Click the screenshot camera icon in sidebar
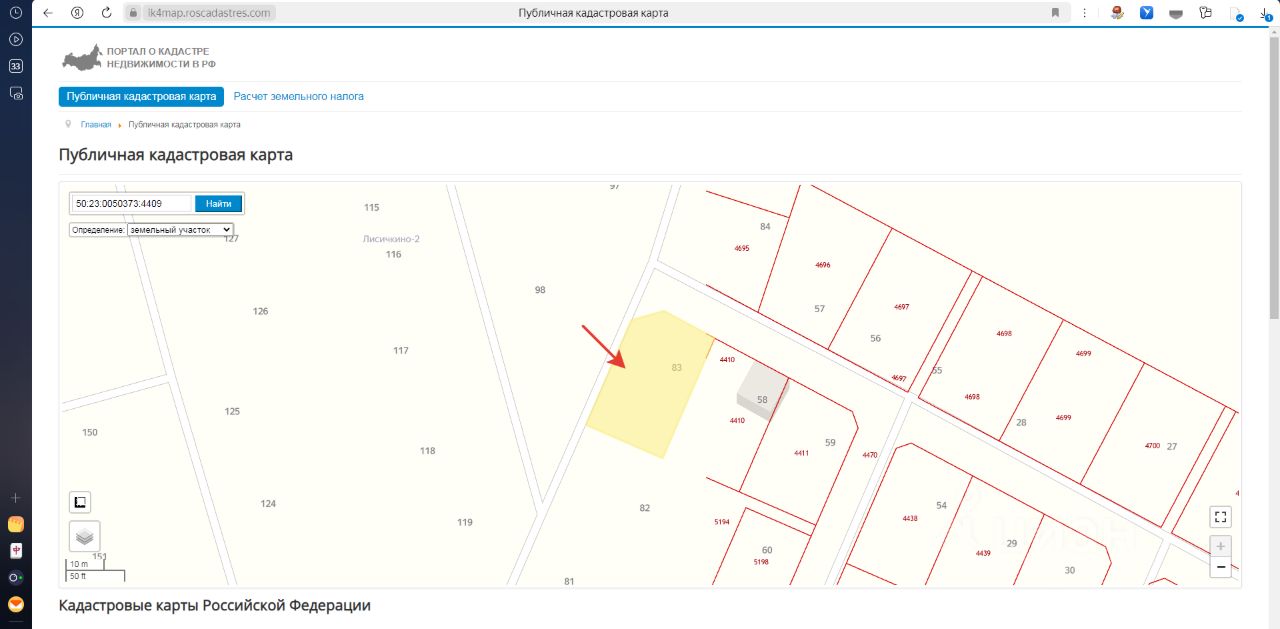 tap(15, 92)
